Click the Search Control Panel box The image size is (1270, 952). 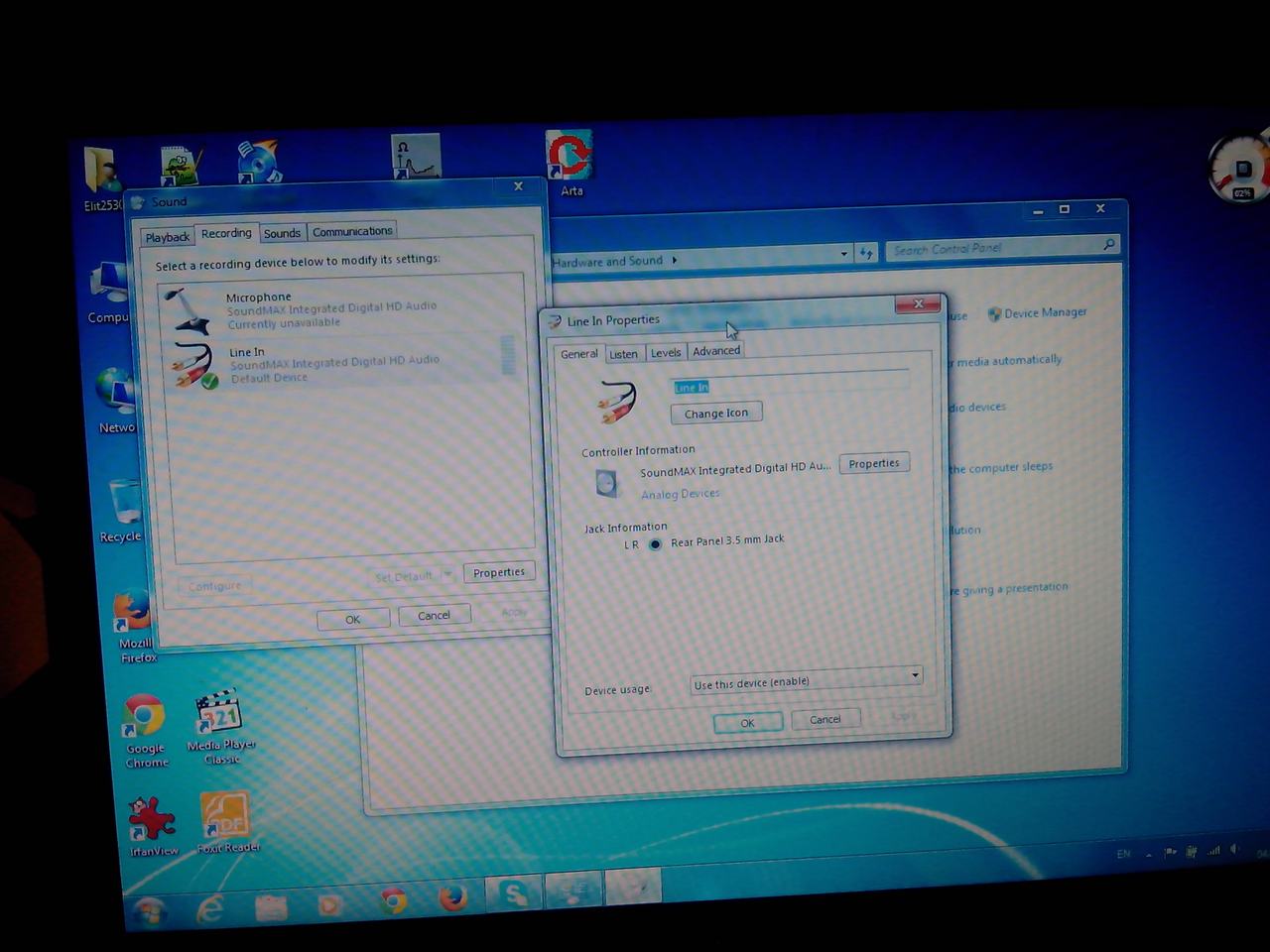[x=1001, y=247]
